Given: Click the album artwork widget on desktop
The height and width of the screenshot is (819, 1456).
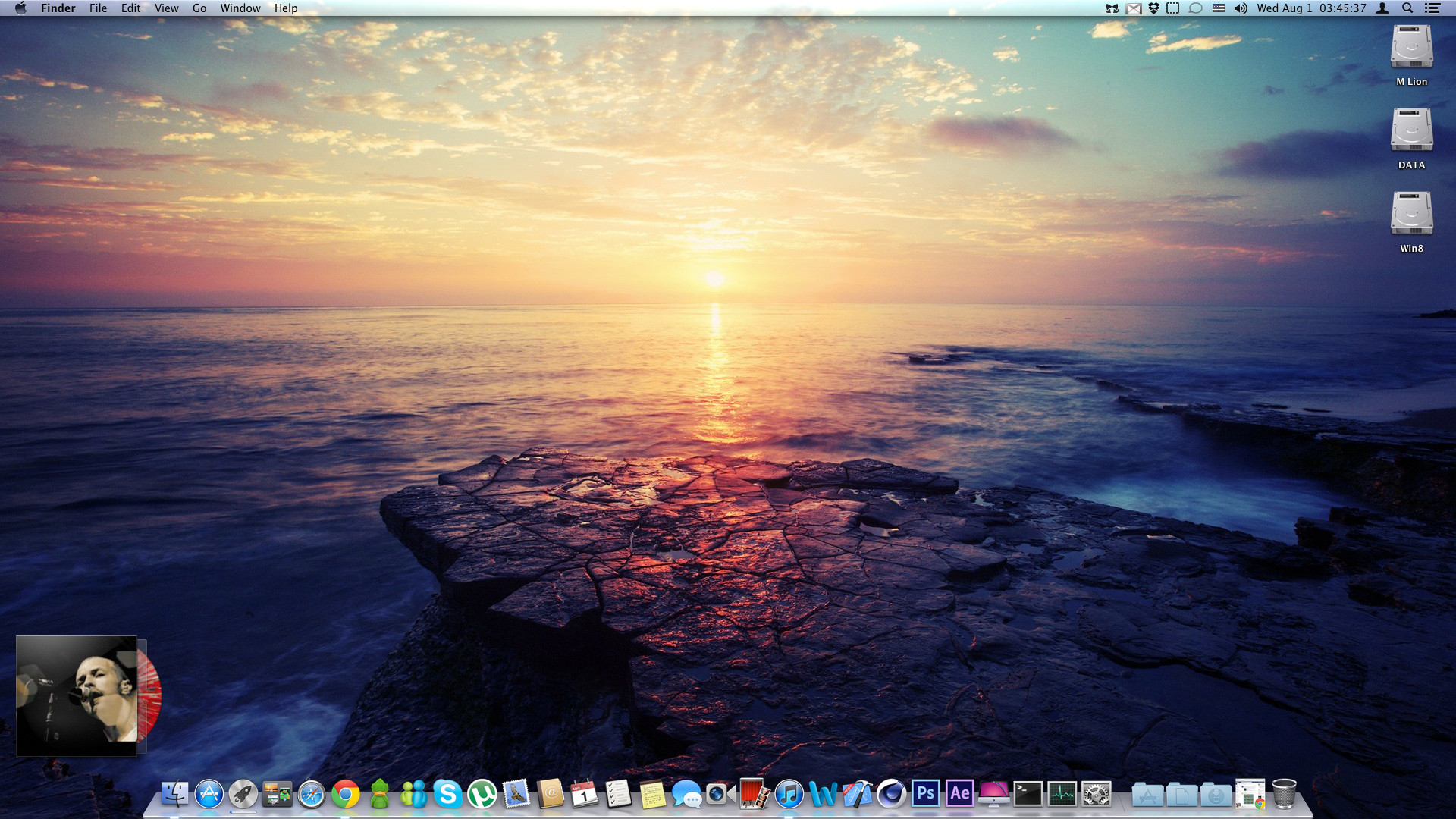Looking at the screenshot, I should coord(77,695).
